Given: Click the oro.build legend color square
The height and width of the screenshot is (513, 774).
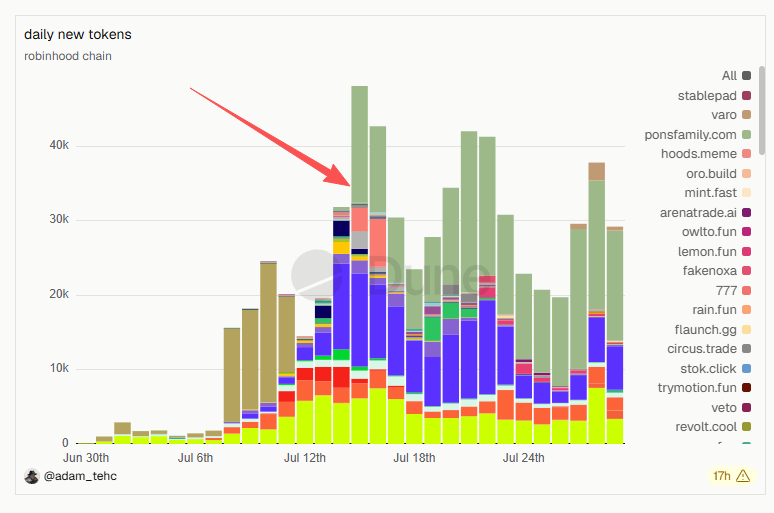Looking at the screenshot, I should click(x=746, y=173).
